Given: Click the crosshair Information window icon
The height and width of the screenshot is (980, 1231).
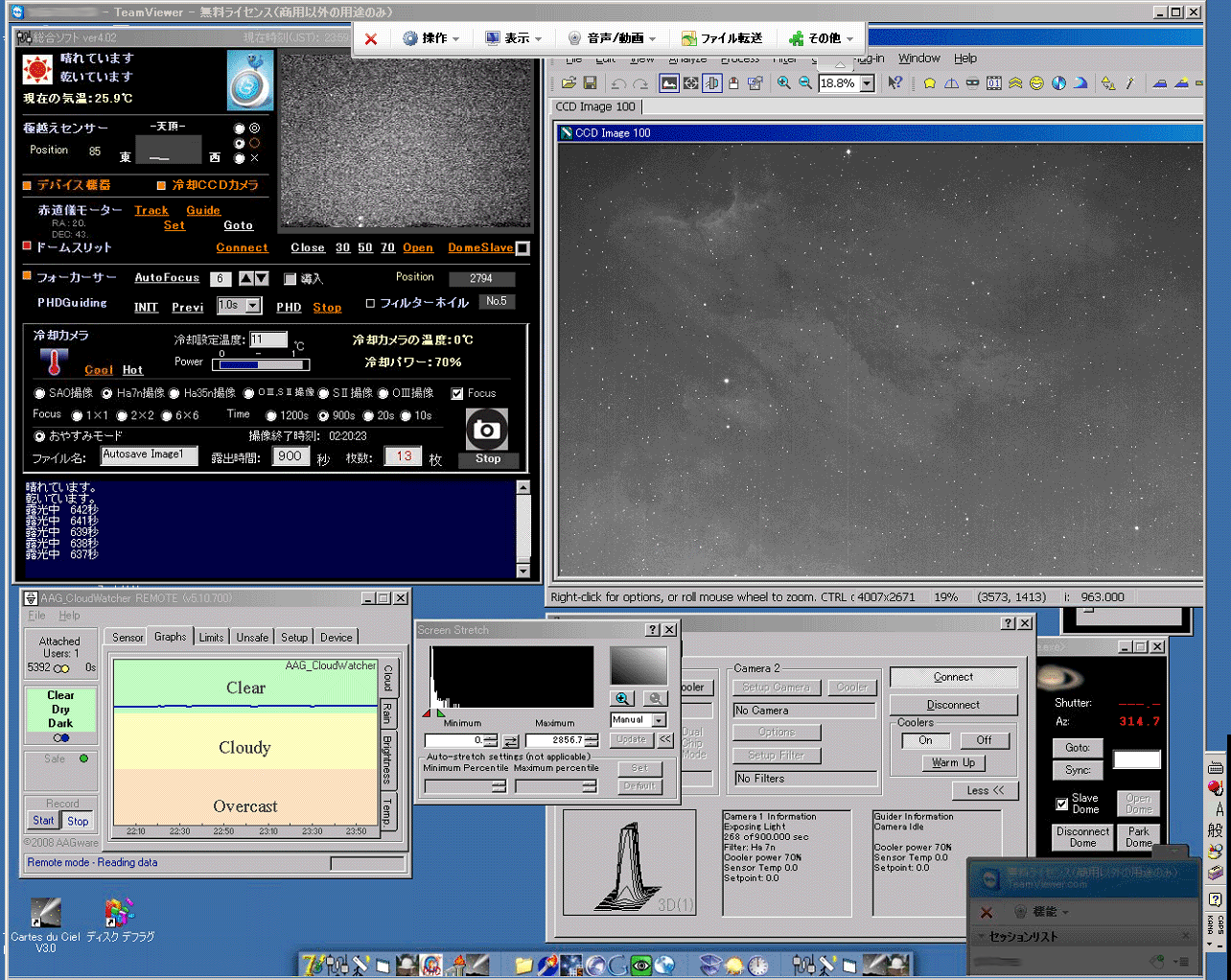Looking at the screenshot, I should coord(690,83).
